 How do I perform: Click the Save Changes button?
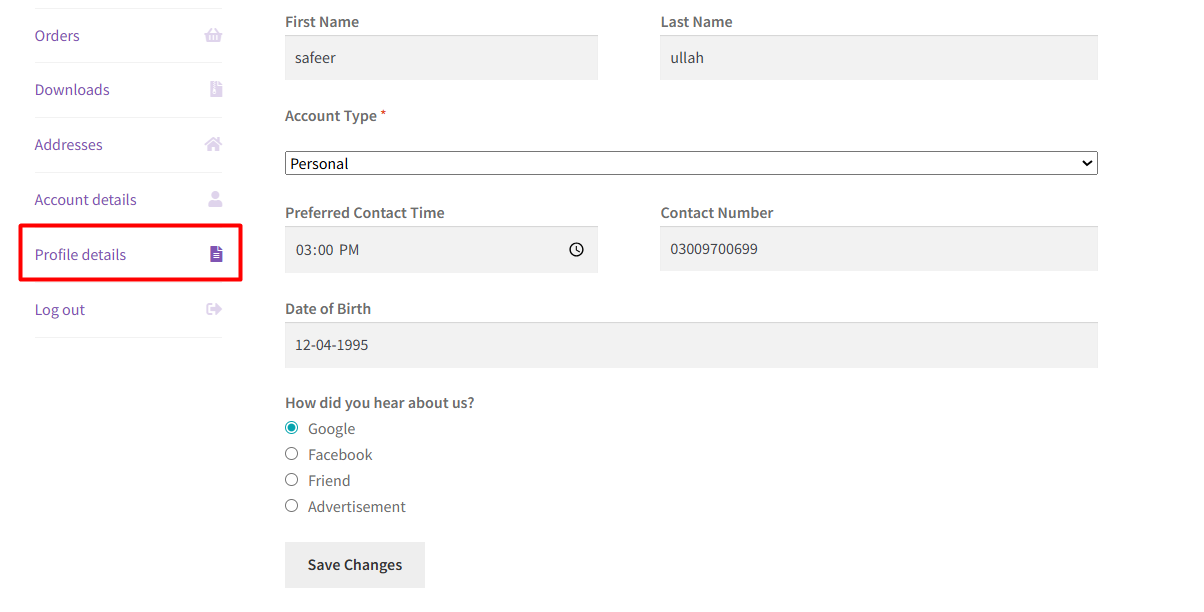(355, 565)
